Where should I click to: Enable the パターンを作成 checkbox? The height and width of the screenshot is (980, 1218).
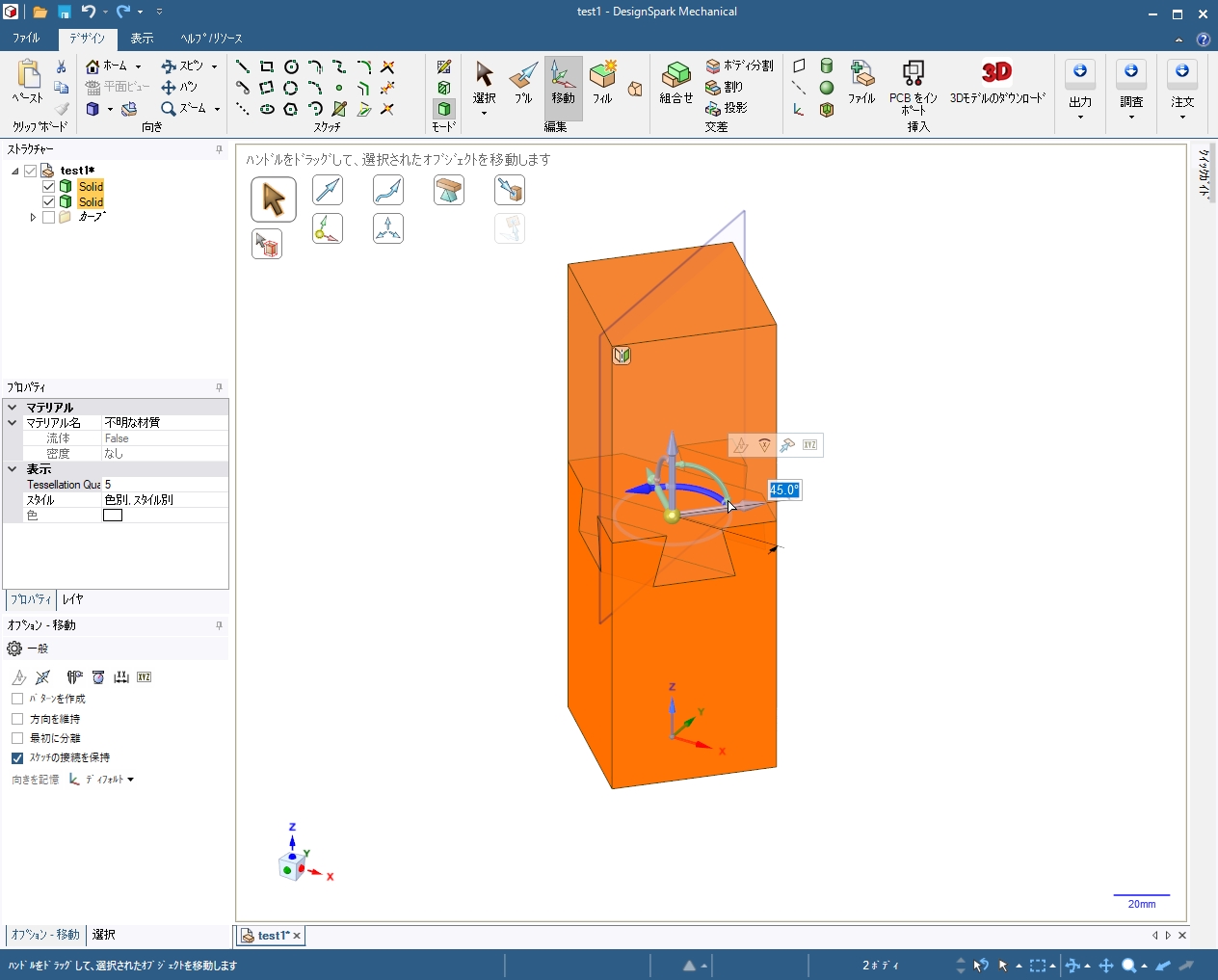click(17, 699)
